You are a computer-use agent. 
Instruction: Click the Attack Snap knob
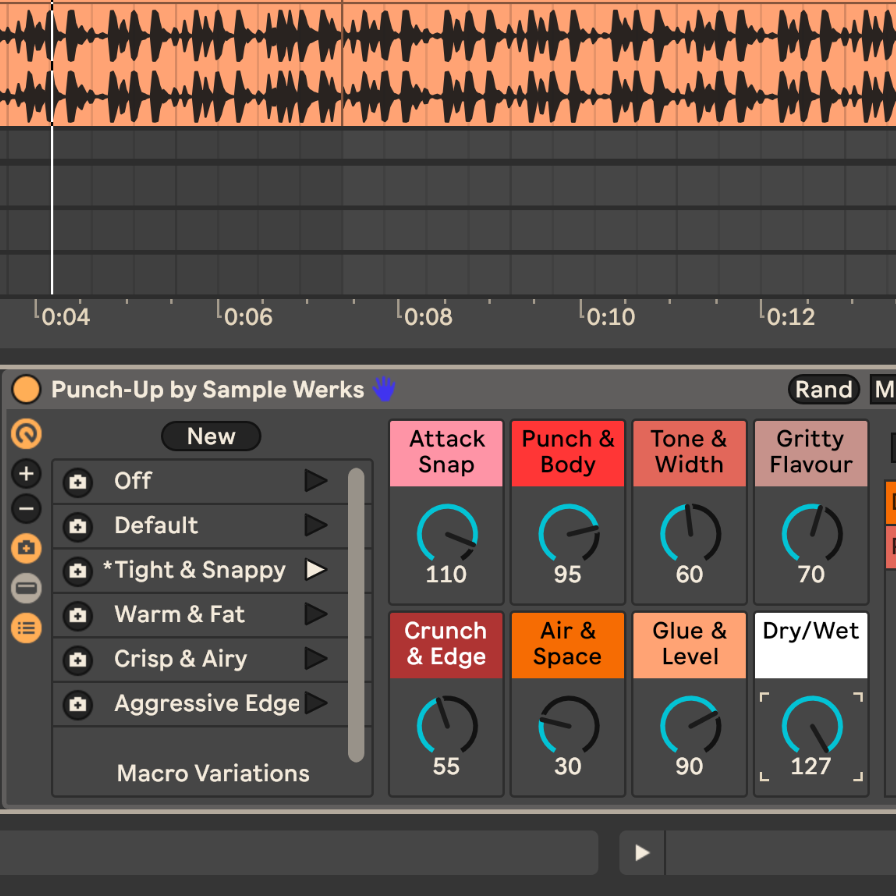coord(446,534)
